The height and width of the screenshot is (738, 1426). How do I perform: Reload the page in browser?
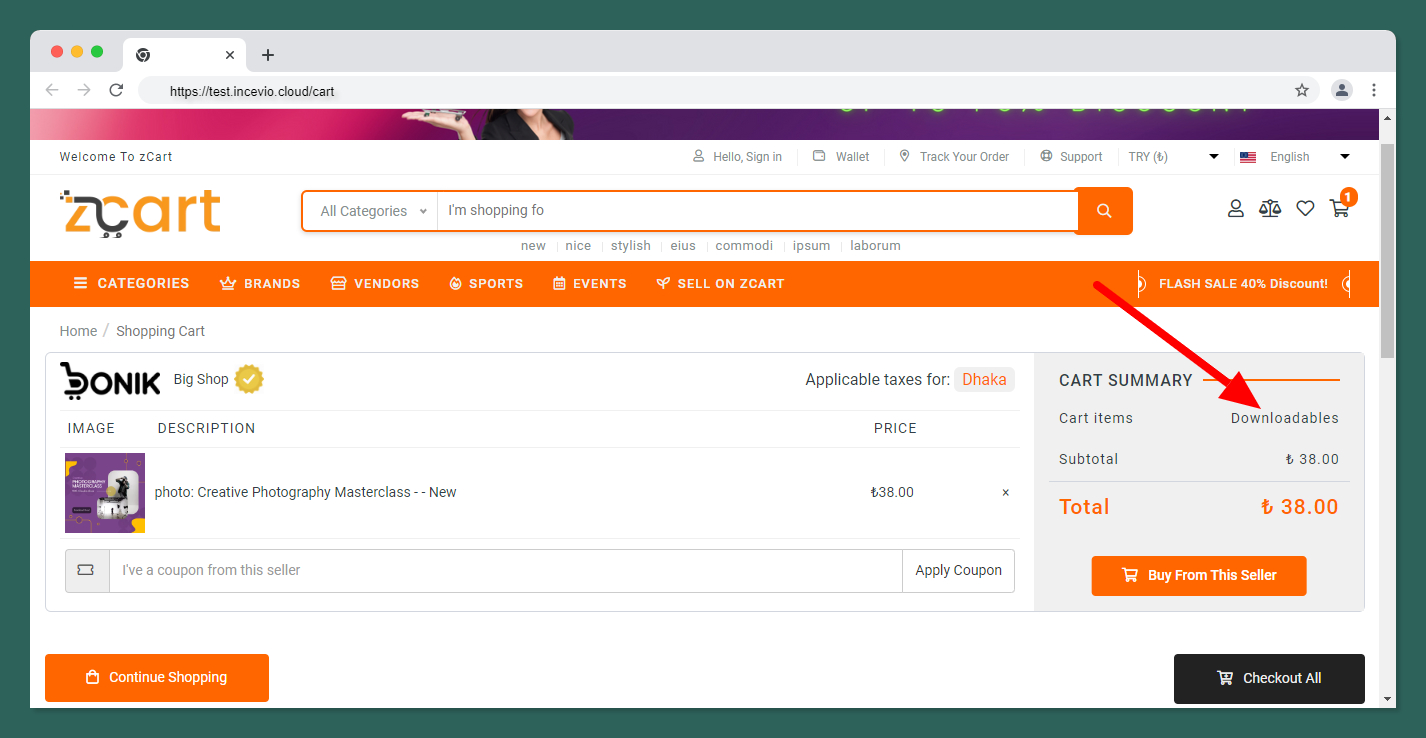[116, 90]
